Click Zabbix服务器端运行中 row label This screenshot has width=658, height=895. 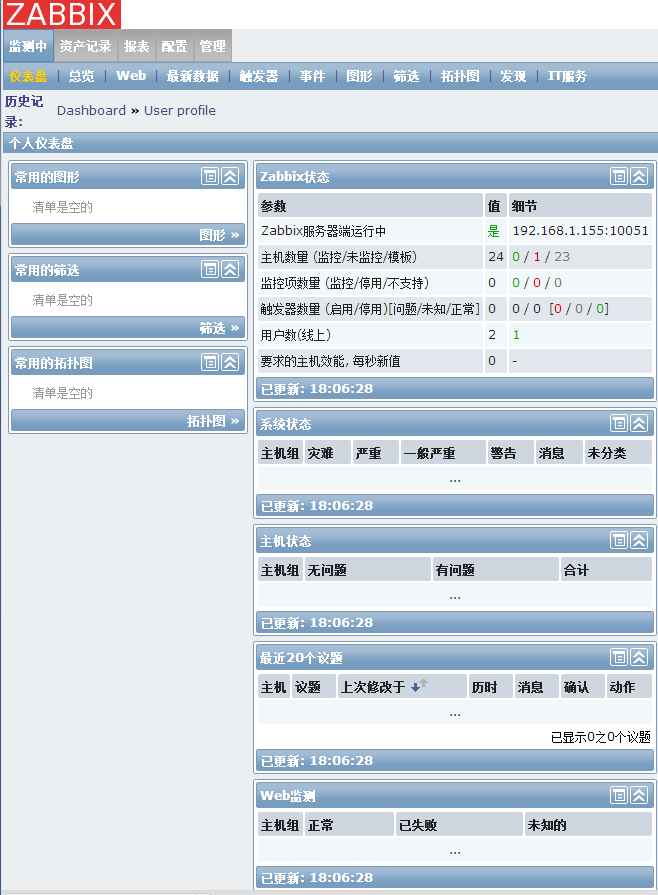[324, 231]
